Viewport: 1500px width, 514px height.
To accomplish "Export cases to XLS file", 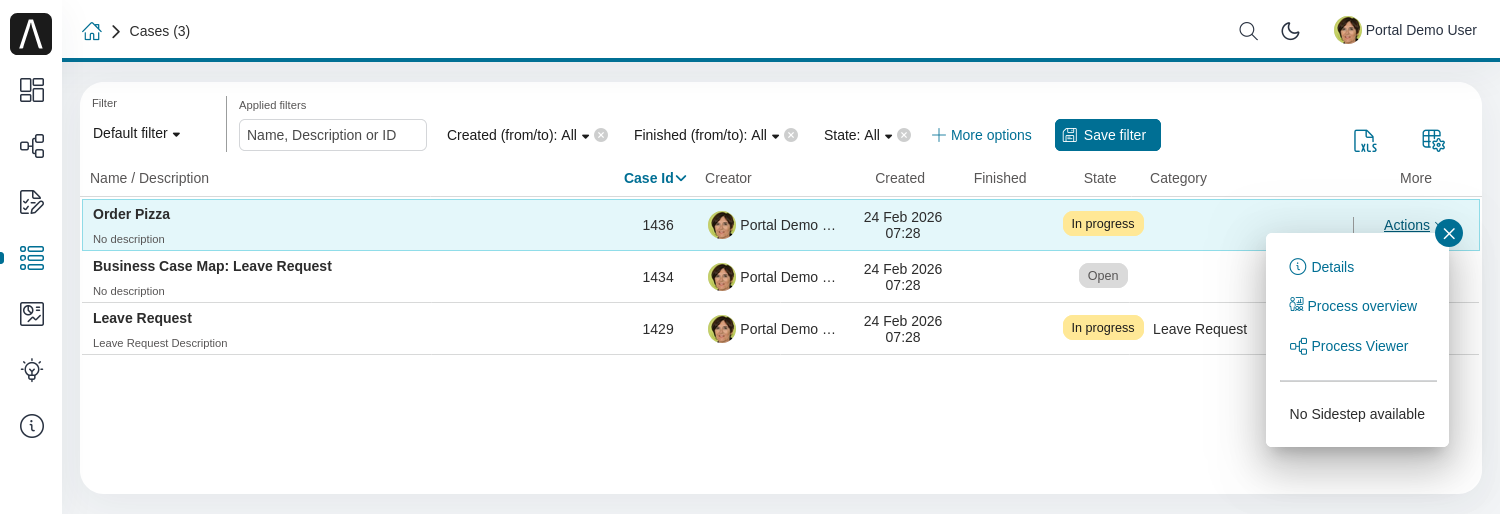I will (1365, 141).
